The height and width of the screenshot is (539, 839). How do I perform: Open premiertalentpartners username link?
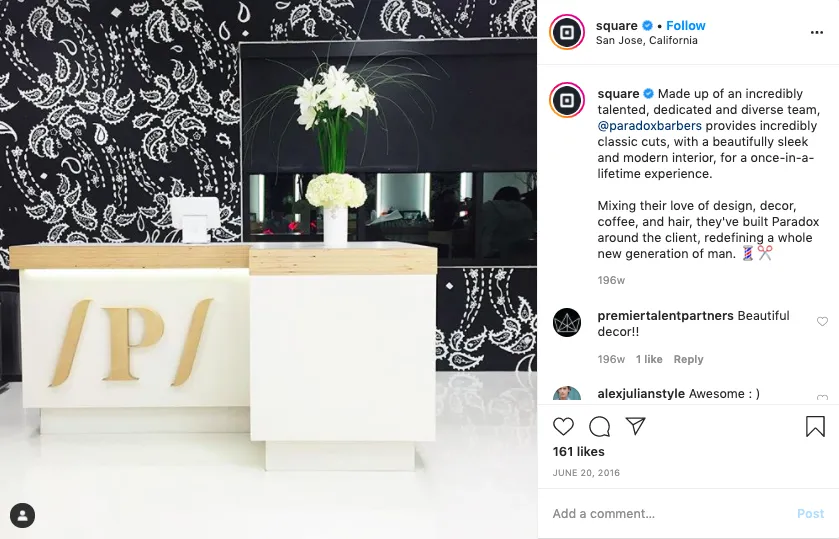(665, 316)
